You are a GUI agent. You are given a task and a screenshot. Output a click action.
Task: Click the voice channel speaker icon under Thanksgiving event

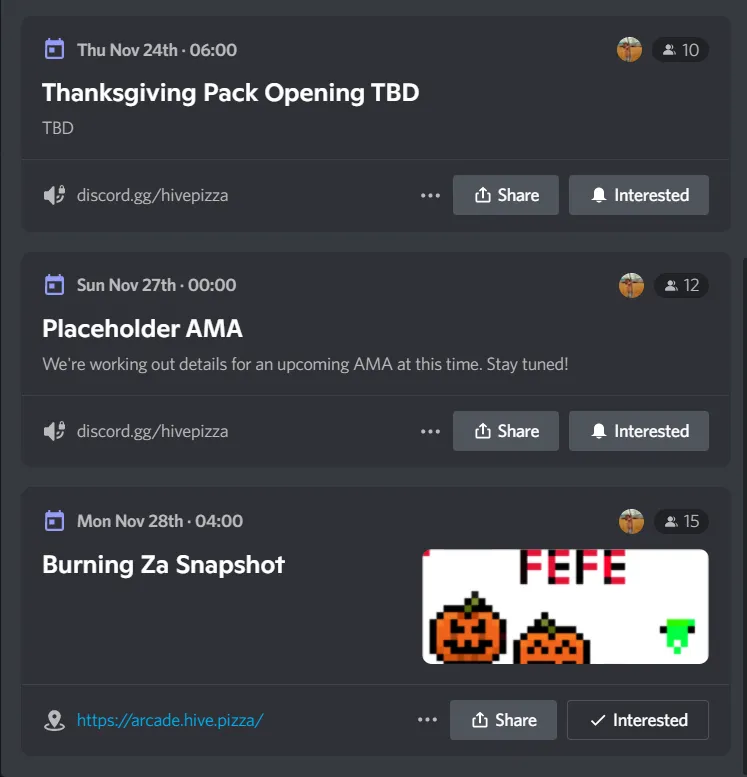click(55, 195)
